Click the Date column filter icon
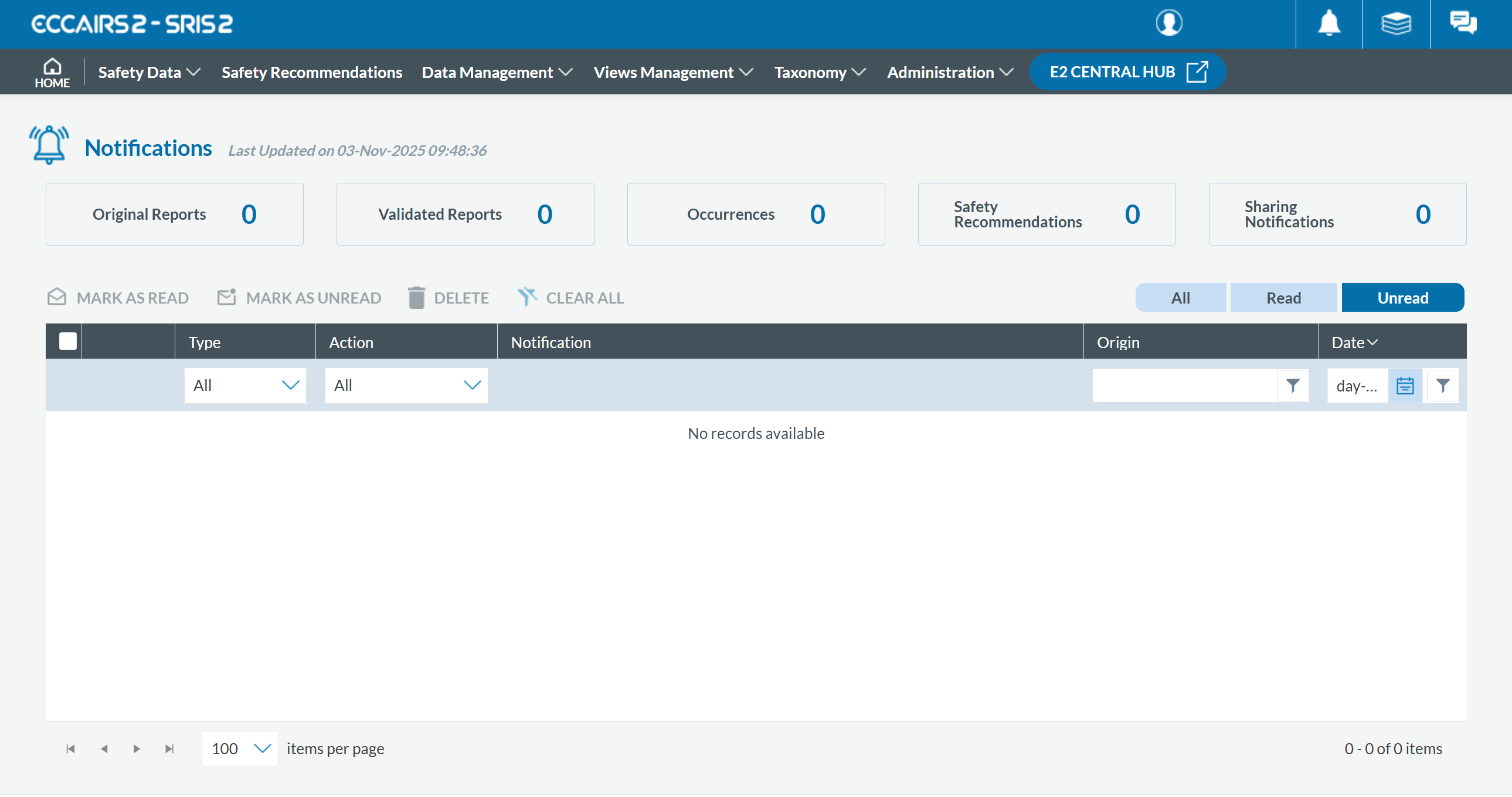 coord(1443,386)
